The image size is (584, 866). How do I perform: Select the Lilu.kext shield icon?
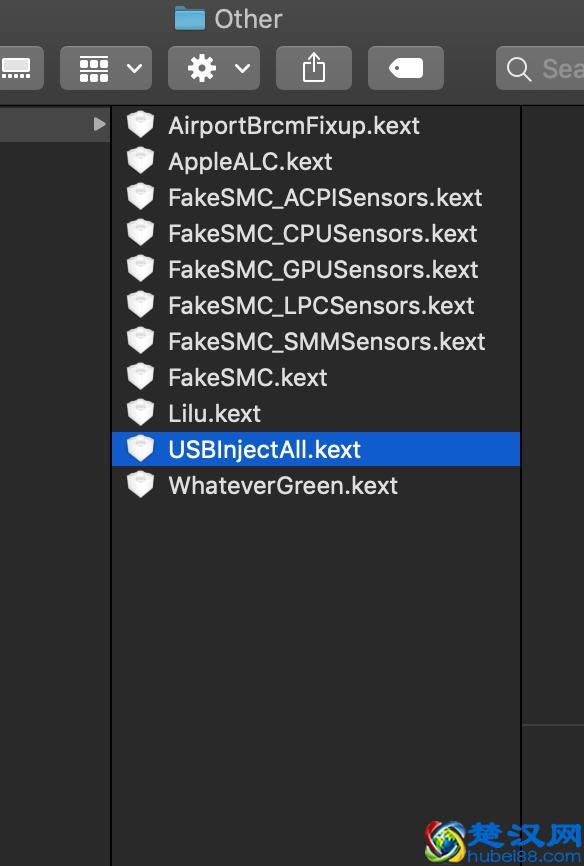pos(140,412)
